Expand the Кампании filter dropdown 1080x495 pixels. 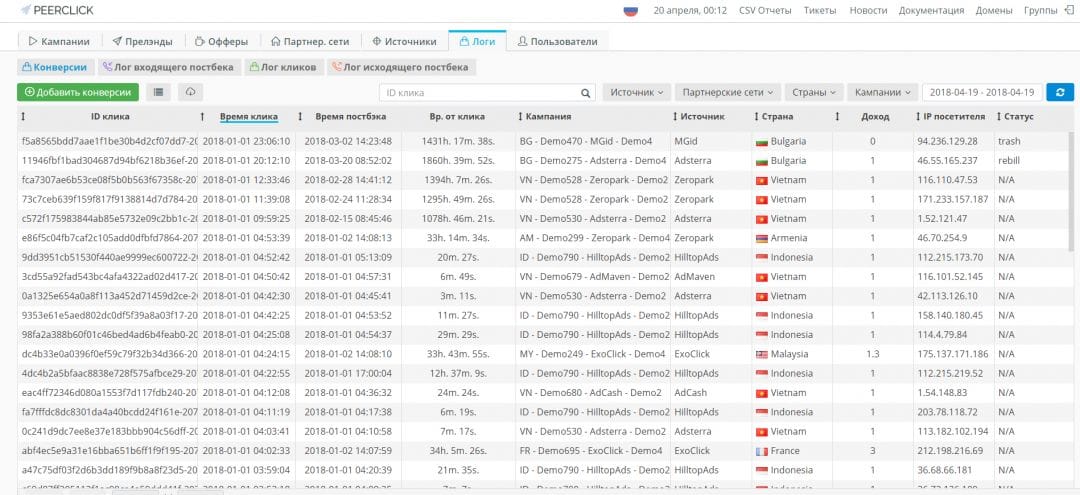pyautogui.click(x=882, y=92)
